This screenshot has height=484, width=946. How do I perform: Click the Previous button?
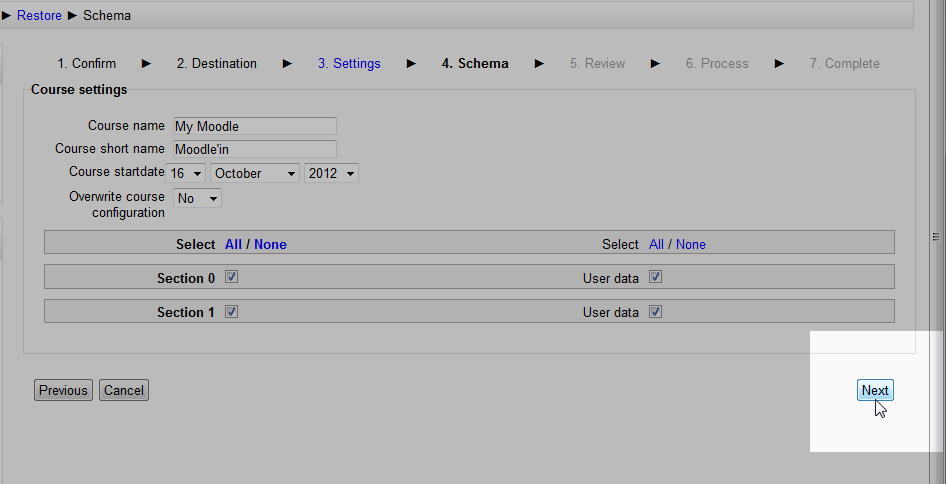63,391
